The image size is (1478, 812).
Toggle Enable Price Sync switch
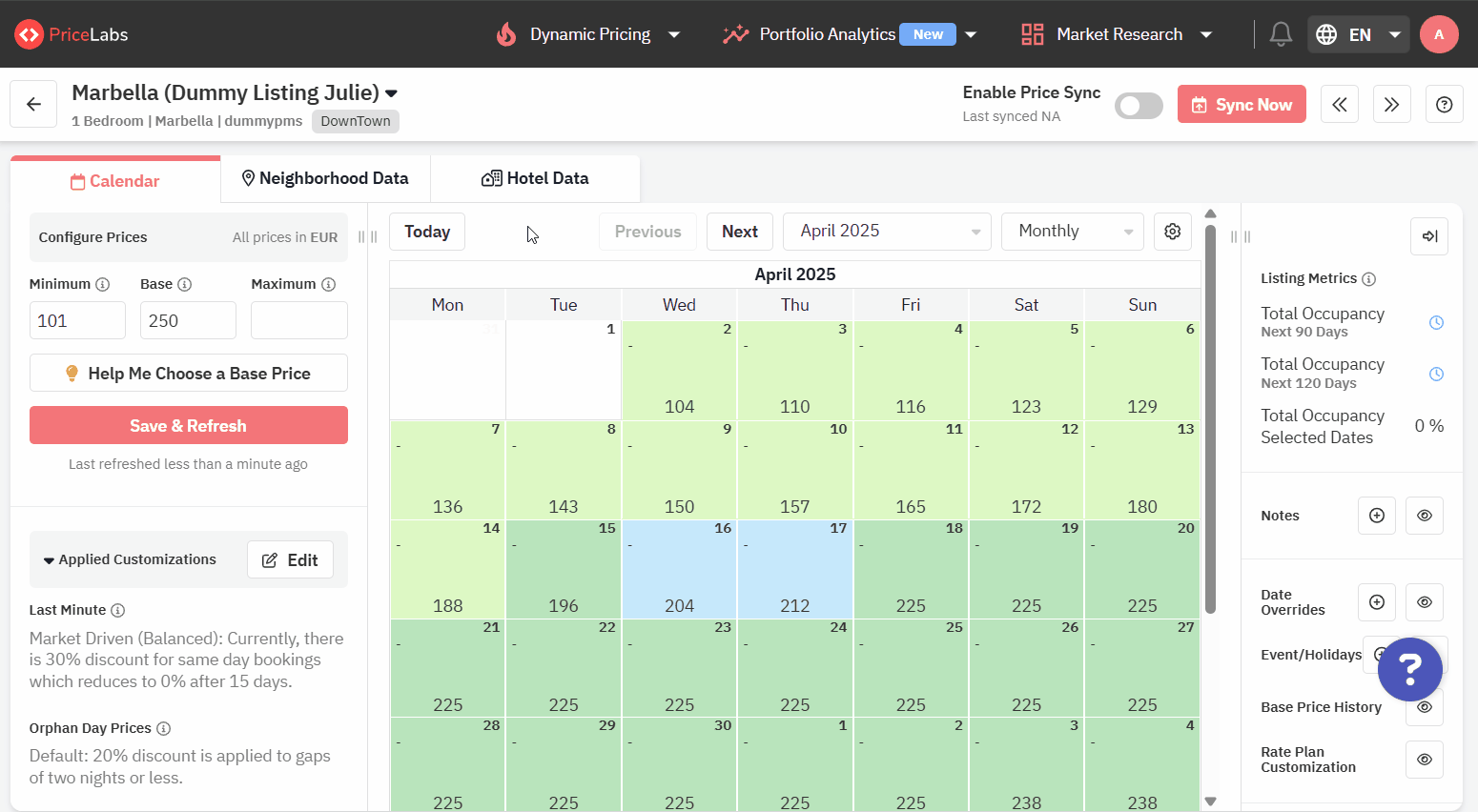tap(1139, 106)
